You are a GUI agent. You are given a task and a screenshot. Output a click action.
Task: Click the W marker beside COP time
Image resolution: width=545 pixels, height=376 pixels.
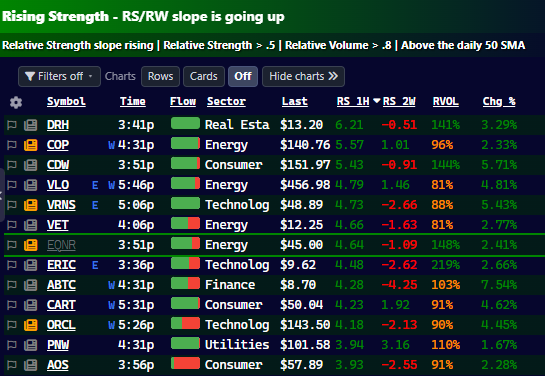112,145
